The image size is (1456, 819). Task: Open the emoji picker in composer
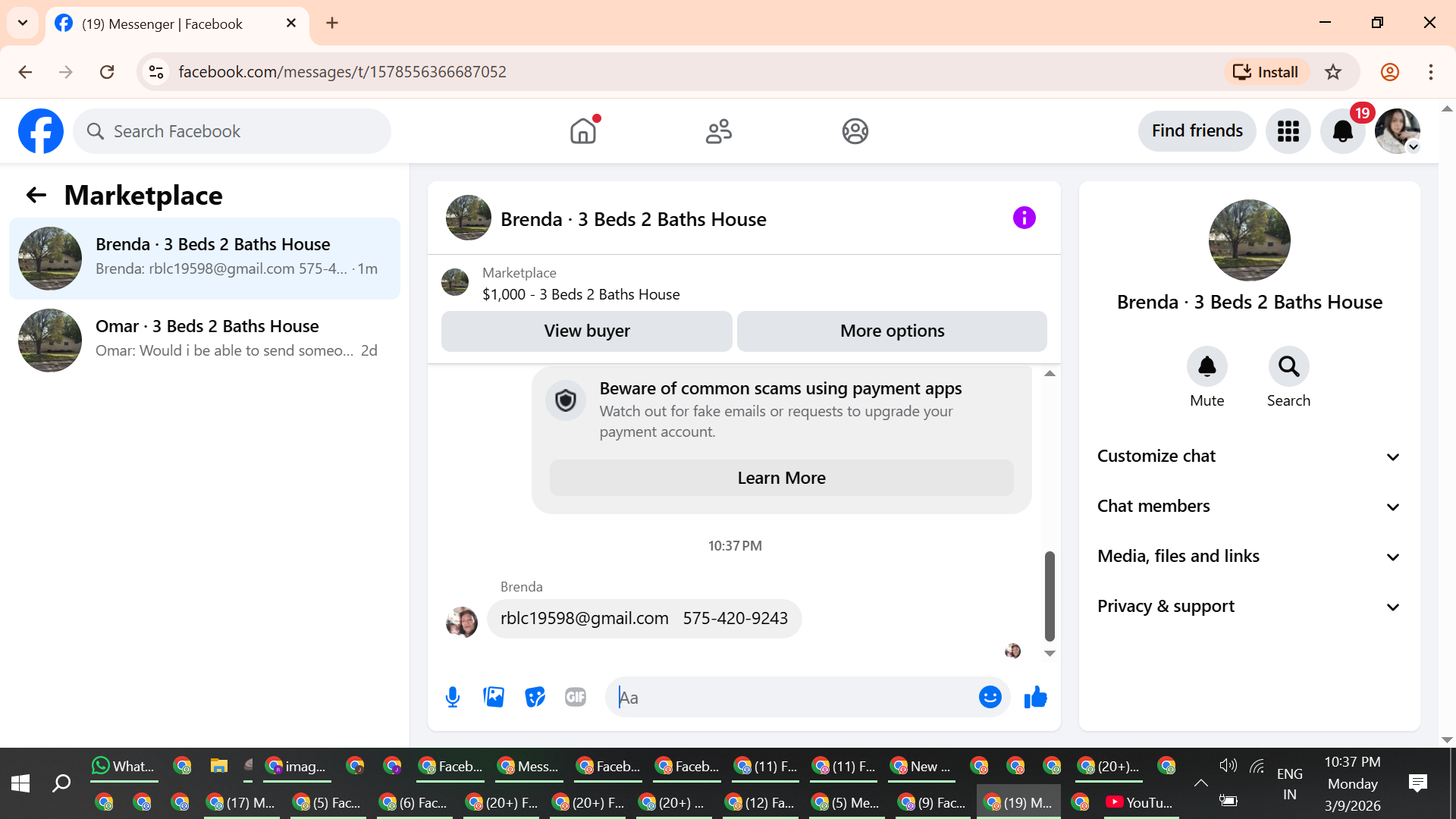pos(990,697)
